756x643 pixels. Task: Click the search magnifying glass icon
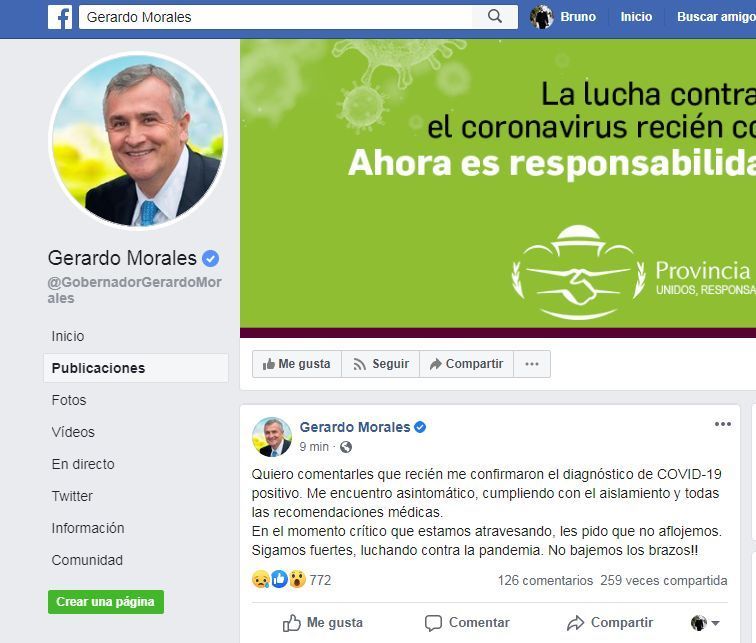(x=495, y=16)
